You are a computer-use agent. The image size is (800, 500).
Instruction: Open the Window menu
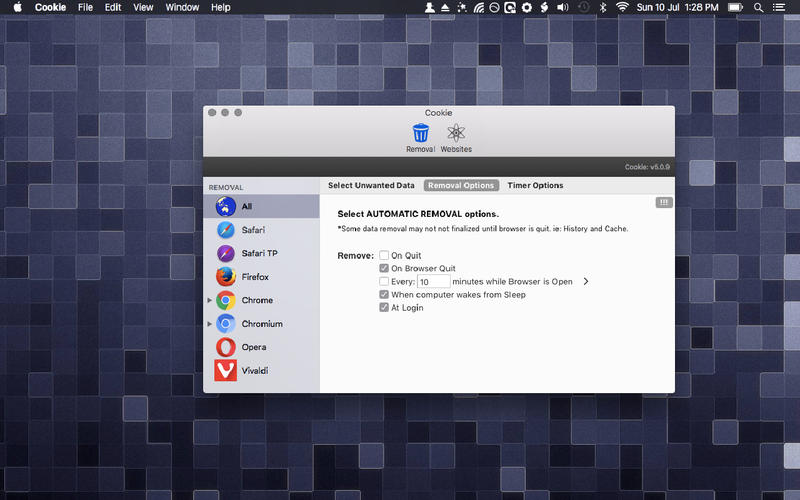click(182, 7)
